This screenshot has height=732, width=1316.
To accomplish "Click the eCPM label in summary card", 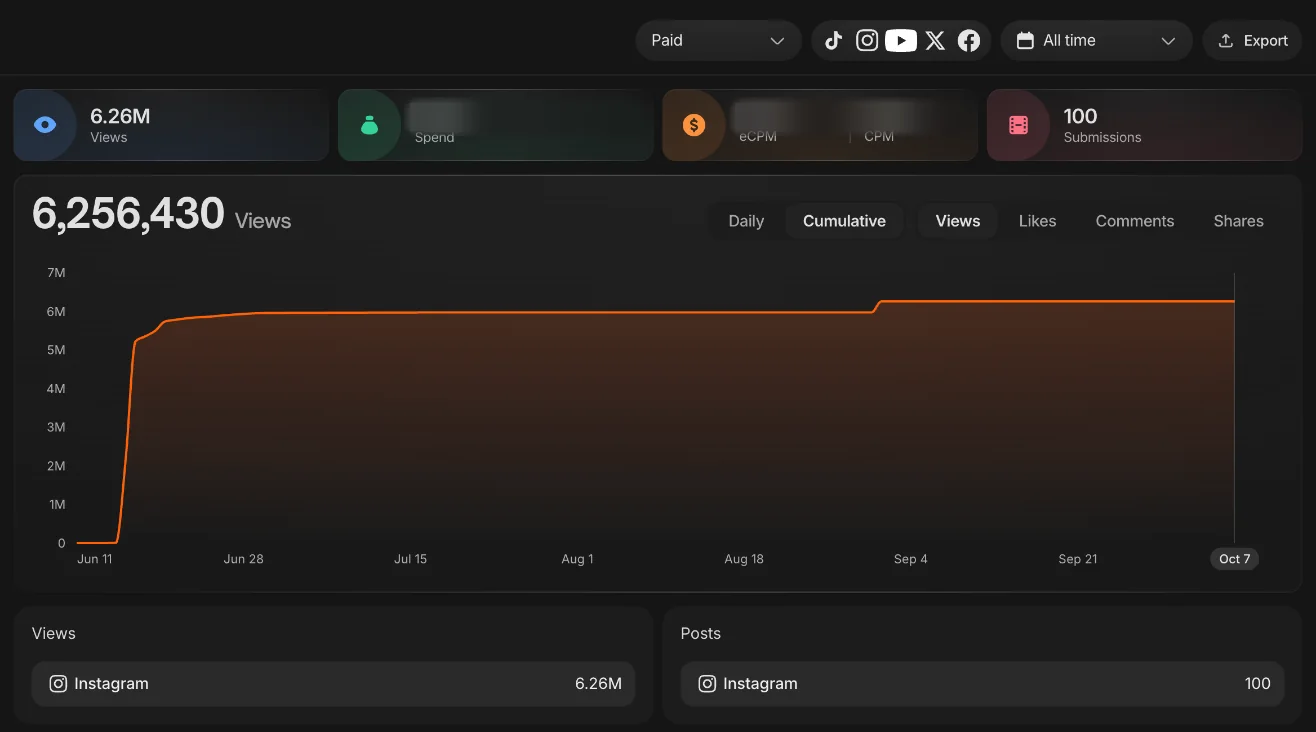I will [x=758, y=137].
